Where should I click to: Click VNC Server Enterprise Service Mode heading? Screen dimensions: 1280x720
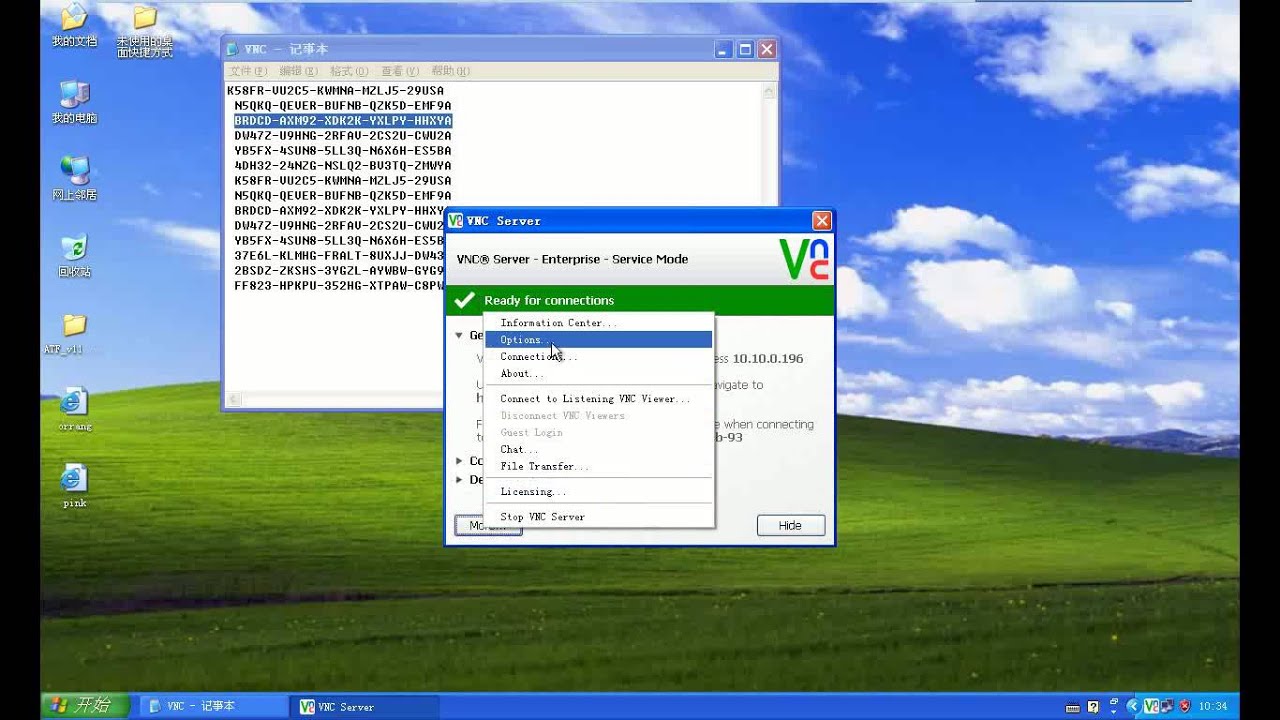pos(572,259)
